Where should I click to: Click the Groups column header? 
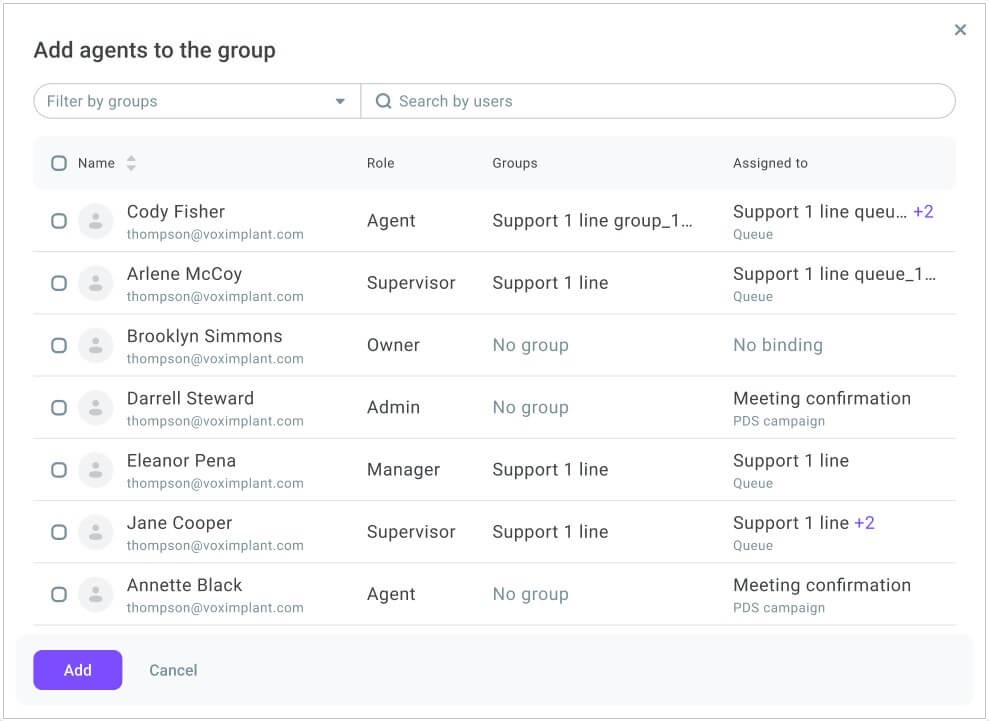coord(515,163)
